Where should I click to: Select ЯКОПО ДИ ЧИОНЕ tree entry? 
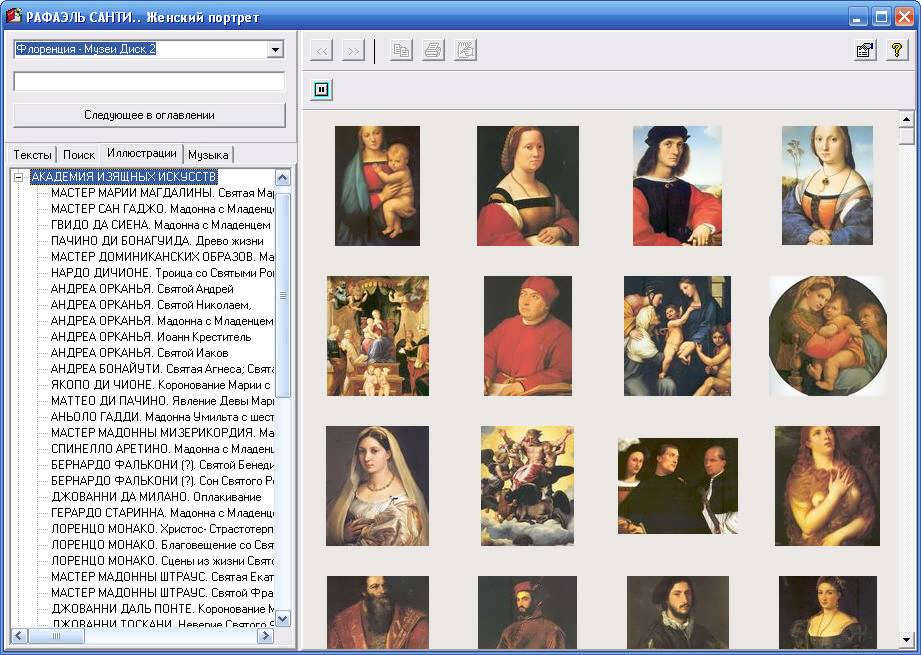click(x=160, y=384)
